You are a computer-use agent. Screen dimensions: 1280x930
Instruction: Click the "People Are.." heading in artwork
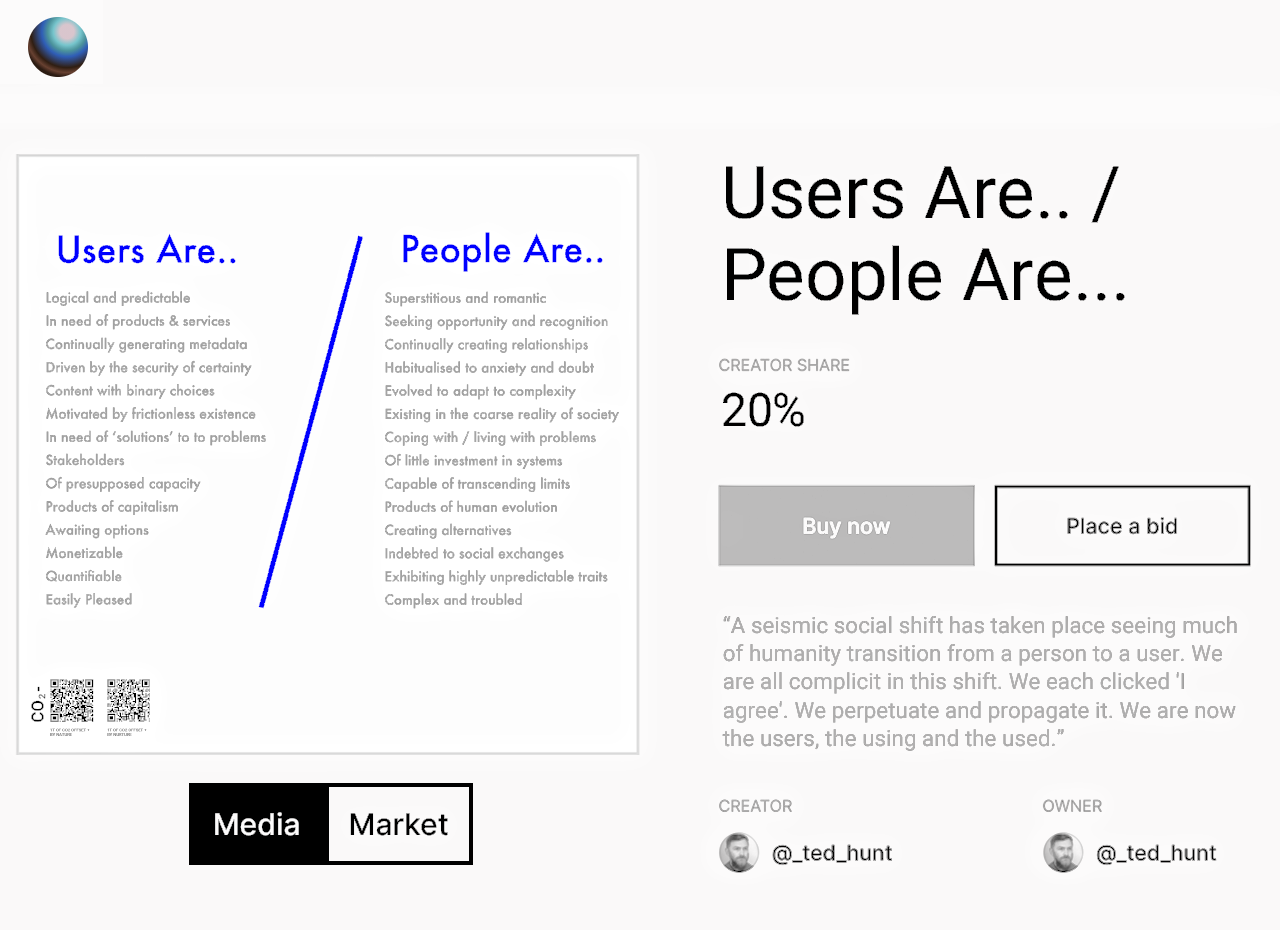503,250
